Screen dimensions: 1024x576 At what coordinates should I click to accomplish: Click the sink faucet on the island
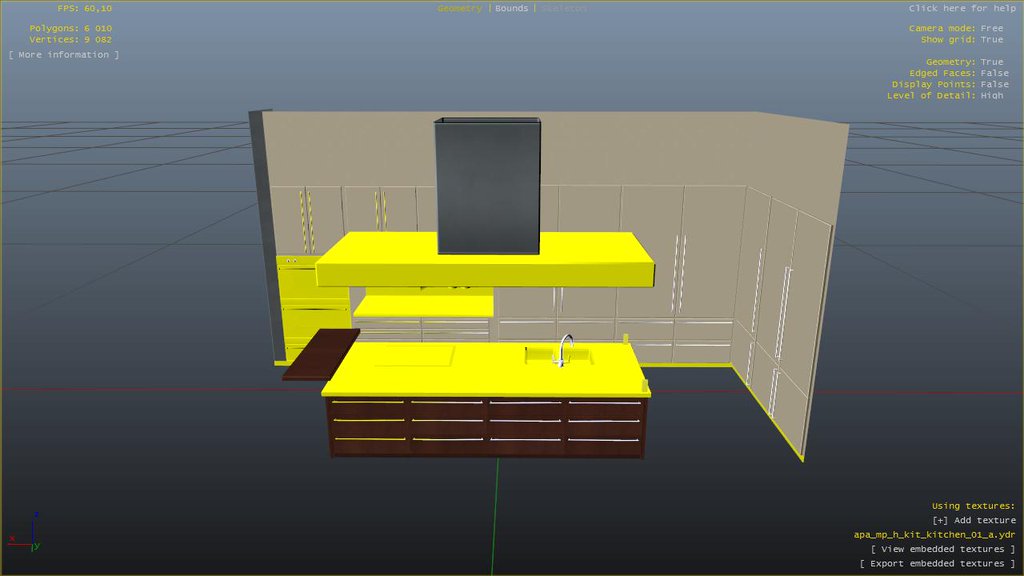tap(565, 349)
